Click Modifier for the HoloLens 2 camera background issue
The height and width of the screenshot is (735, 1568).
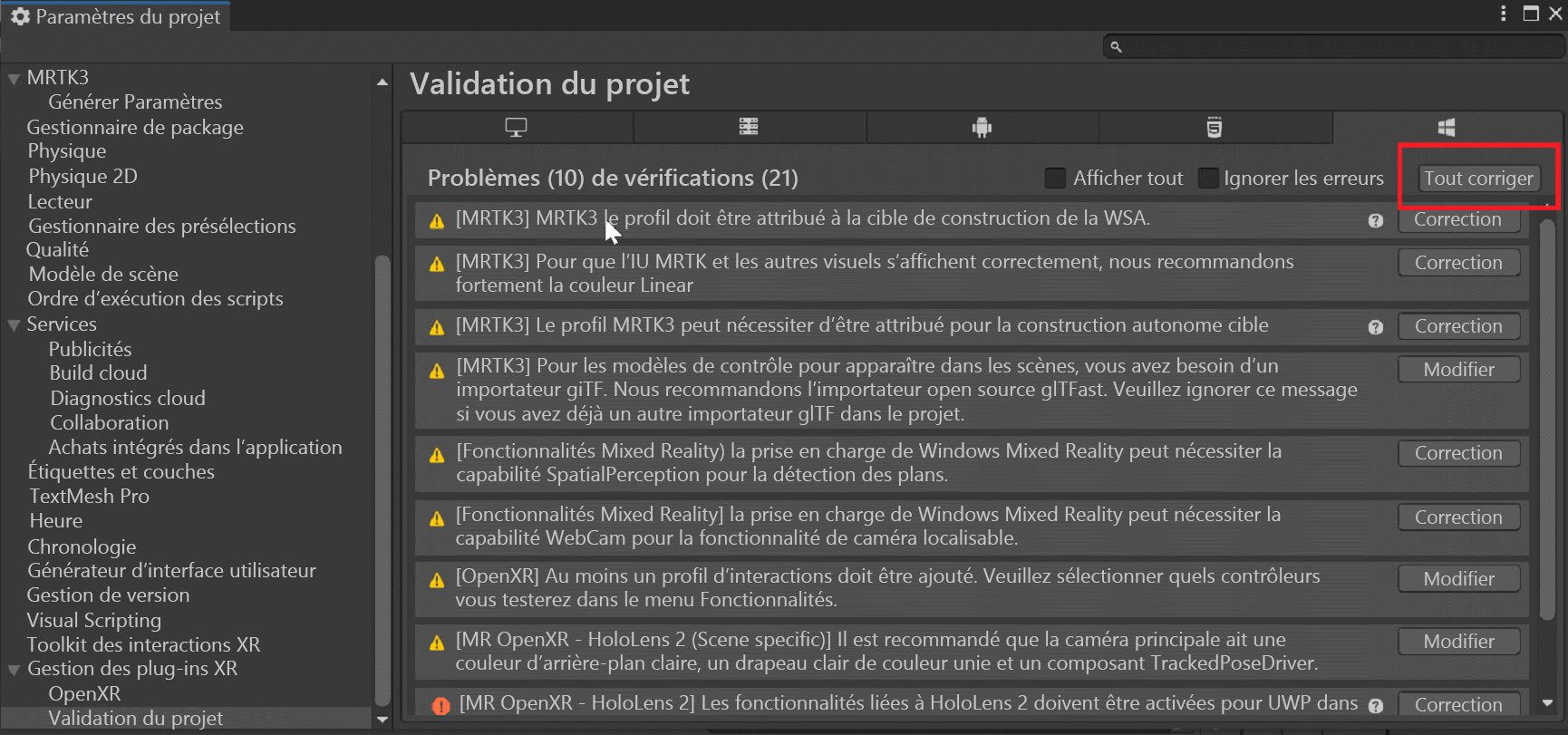pyautogui.click(x=1458, y=642)
